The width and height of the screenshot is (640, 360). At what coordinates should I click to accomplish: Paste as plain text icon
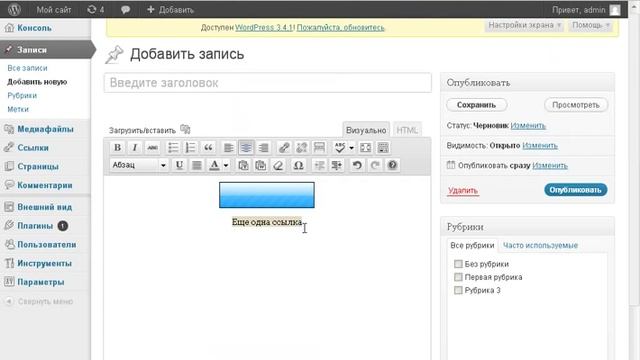[243, 165]
